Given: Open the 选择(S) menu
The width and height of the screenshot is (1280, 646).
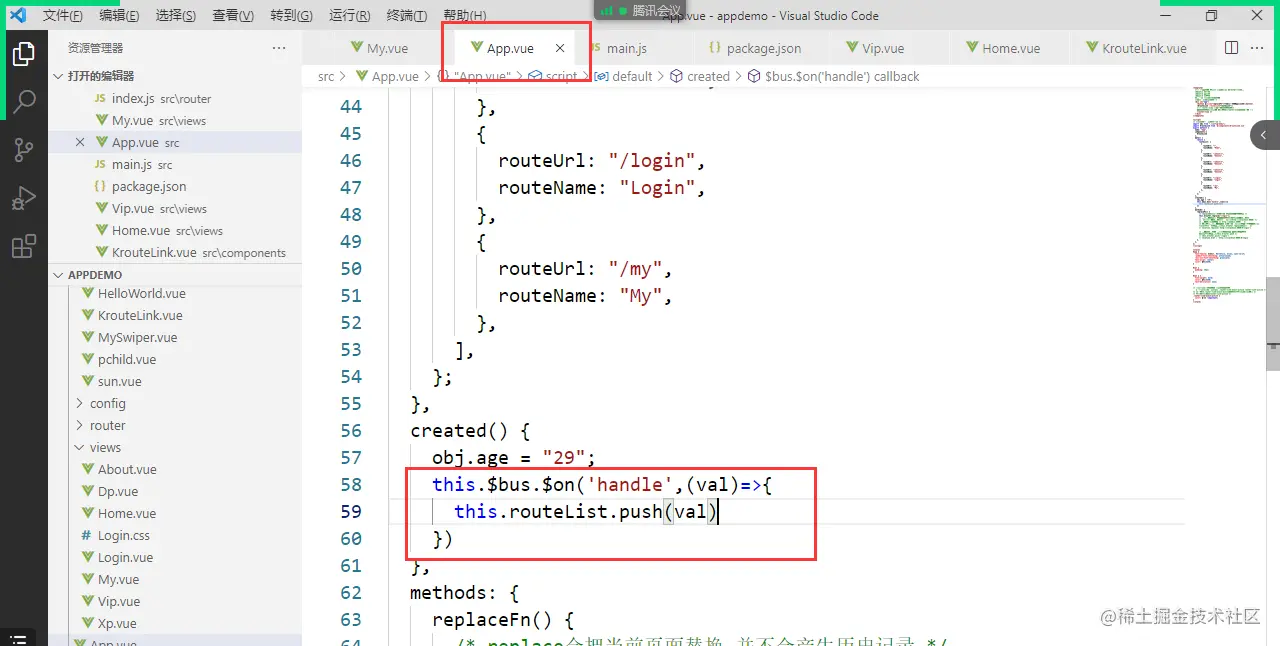Looking at the screenshot, I should pos(176,16).
